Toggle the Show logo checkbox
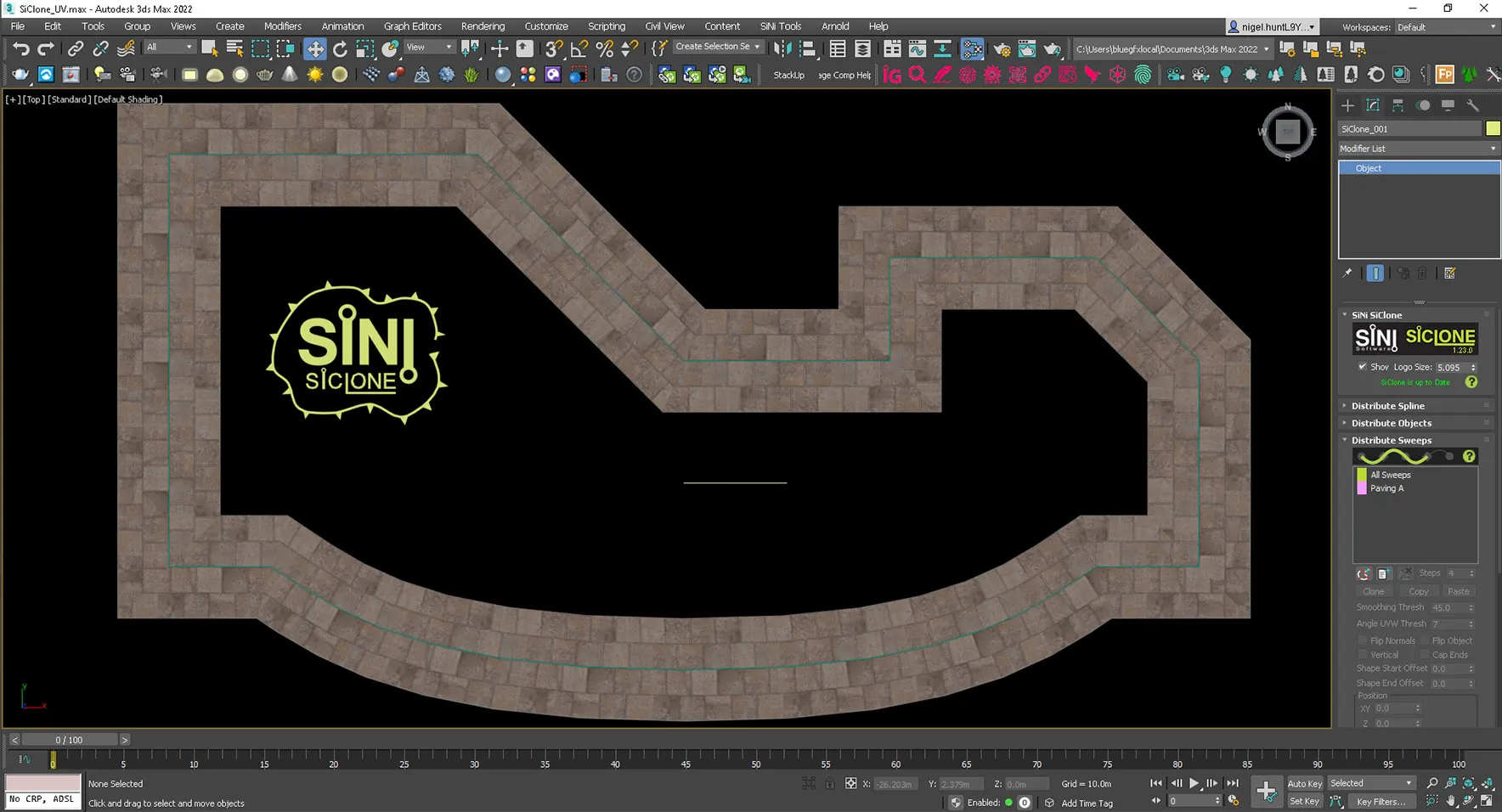 coord(1362,367)
